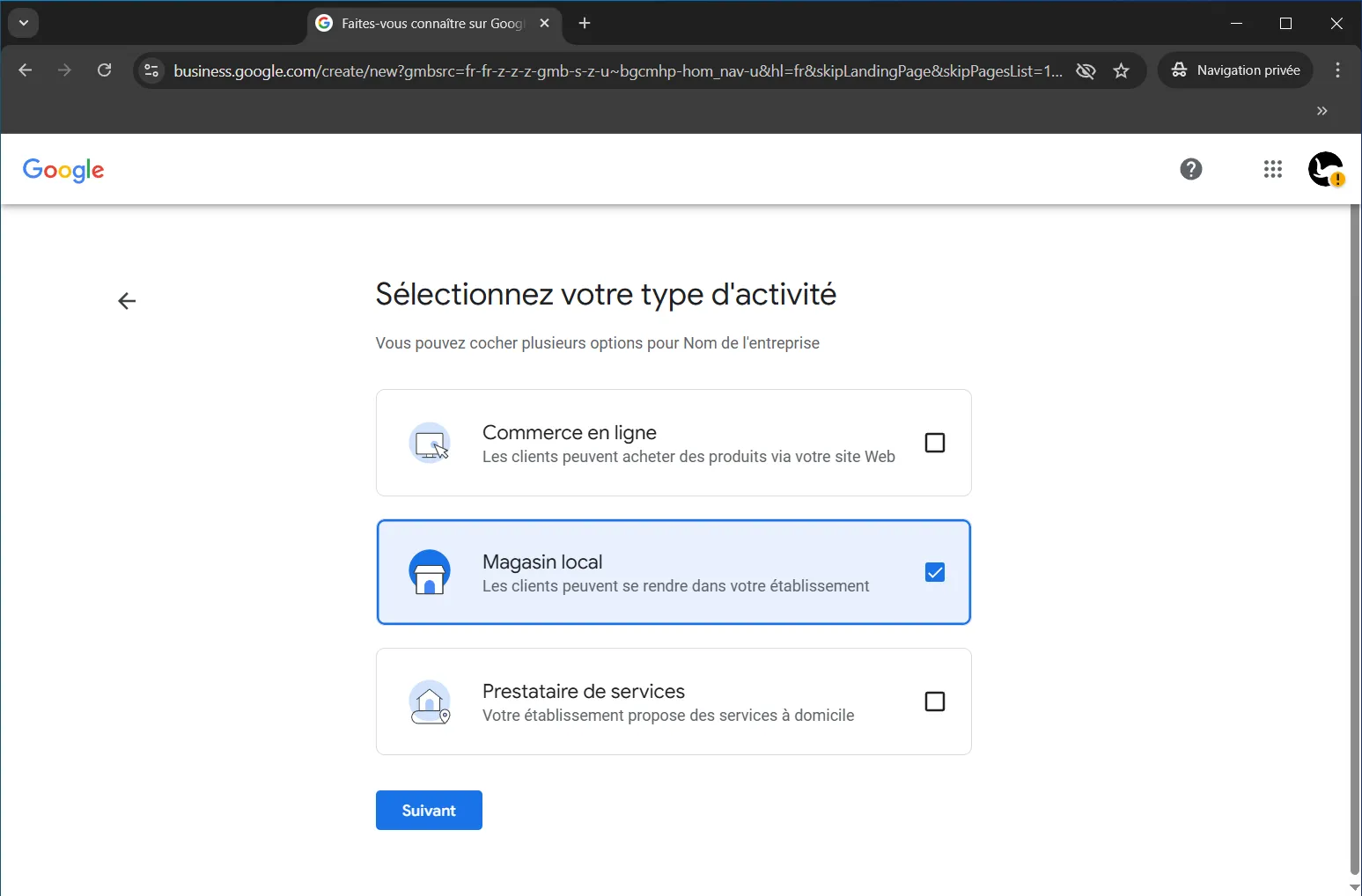Open the Google apps grid launcher

(x=1272, y=169)
